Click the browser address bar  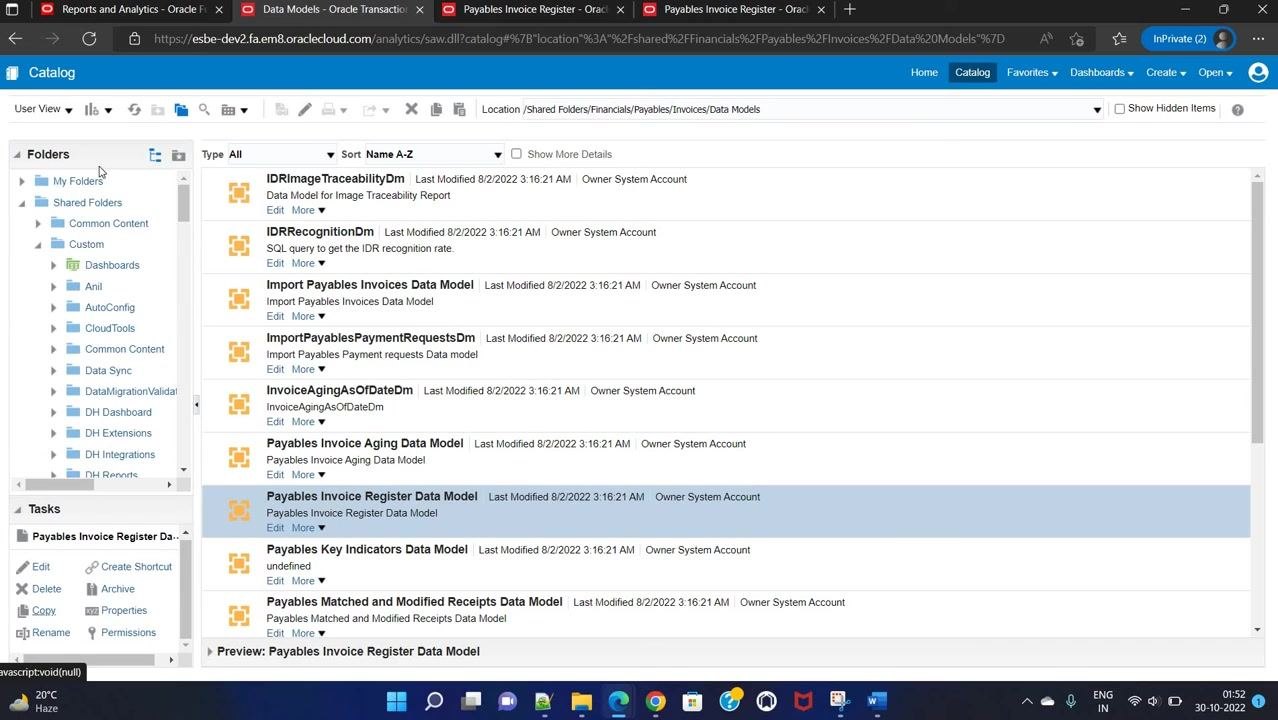click(579, 39)
